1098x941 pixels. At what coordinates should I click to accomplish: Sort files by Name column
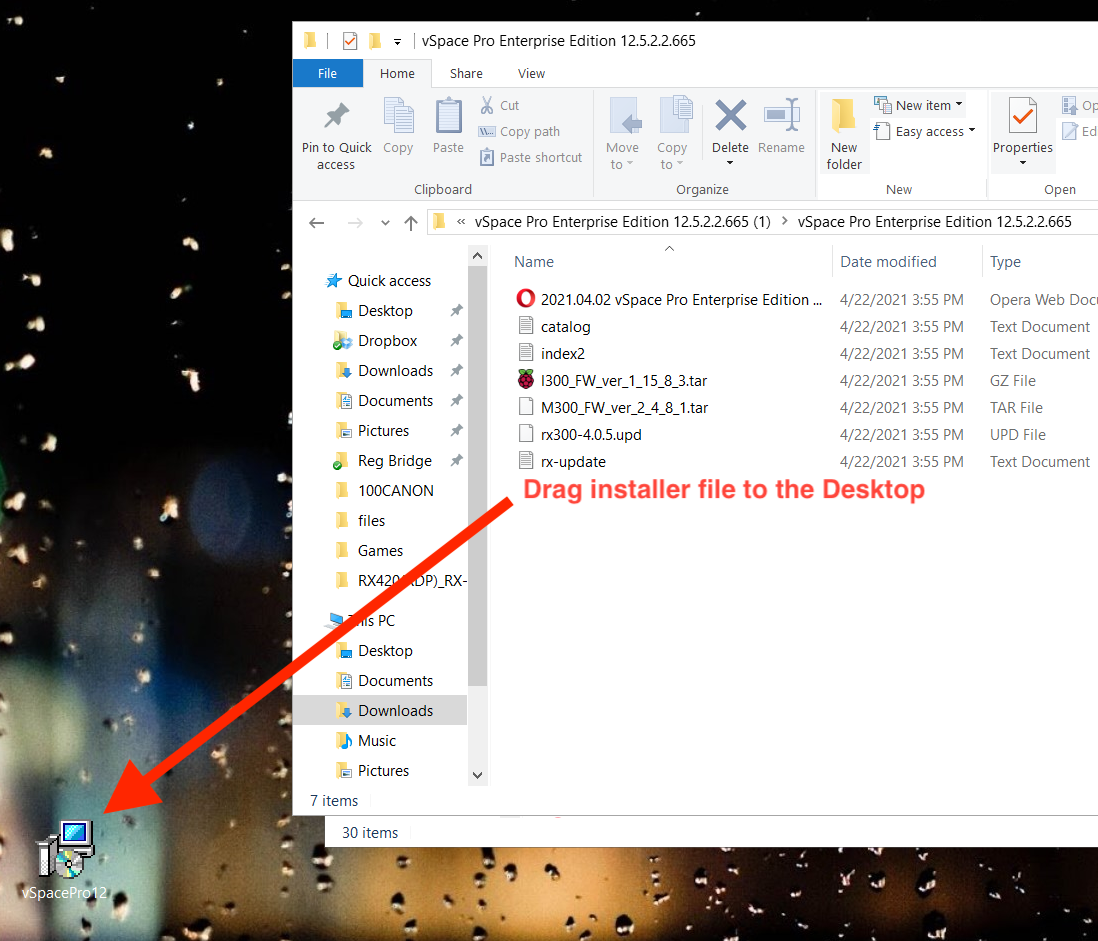pyautogui.click(x=534, y=262)
